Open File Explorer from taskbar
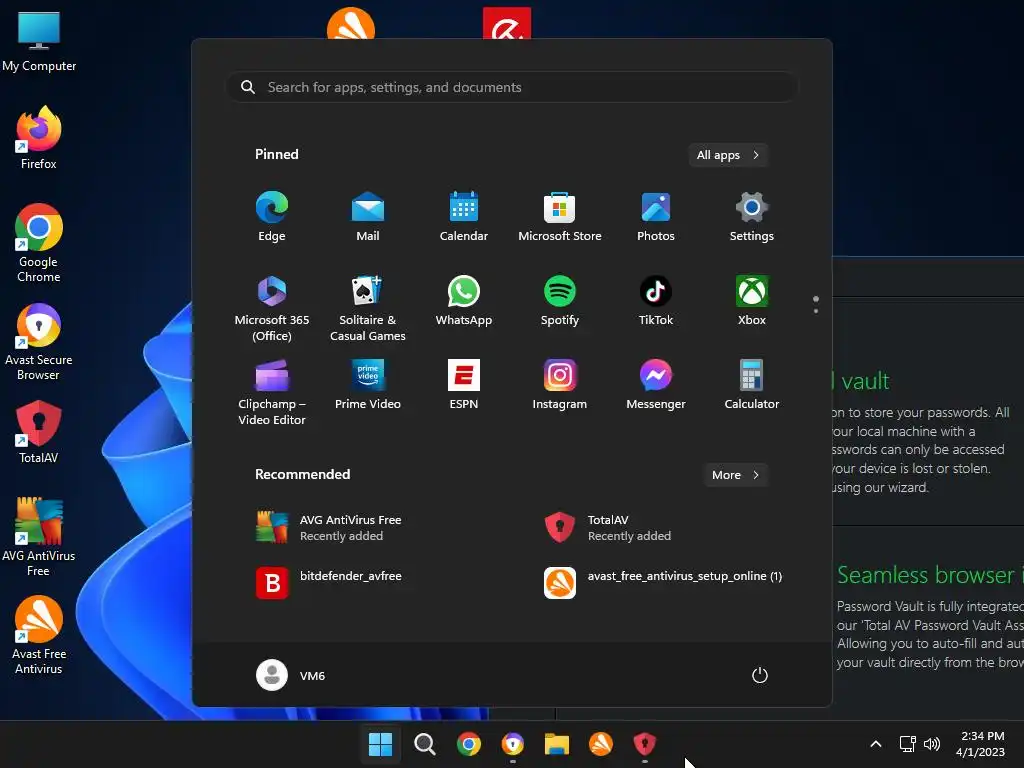 (x=557, y=744)
